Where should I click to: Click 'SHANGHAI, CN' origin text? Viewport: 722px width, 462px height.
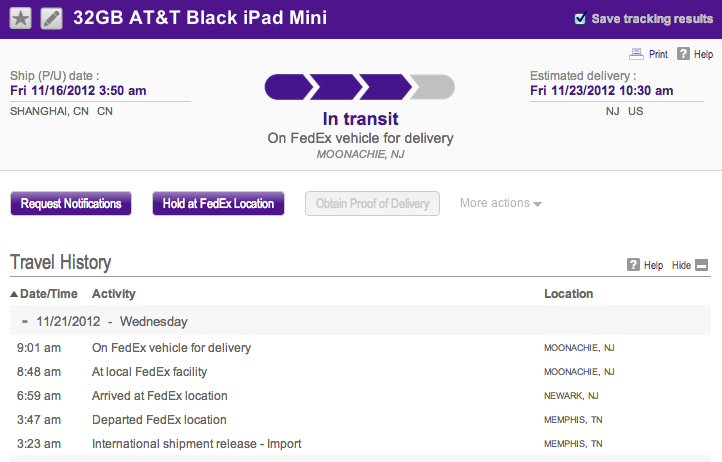[x=49, y=111]
